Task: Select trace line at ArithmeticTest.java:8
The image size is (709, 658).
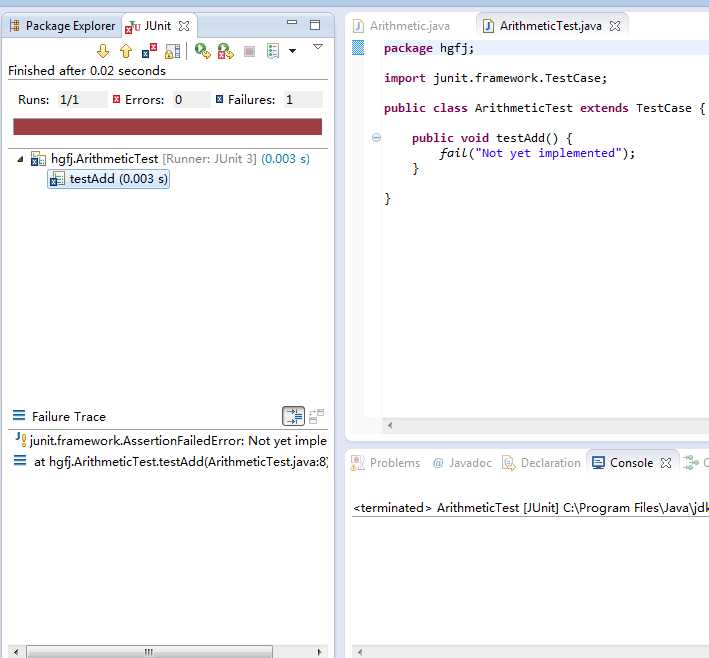Action: (x=171, y=462)
